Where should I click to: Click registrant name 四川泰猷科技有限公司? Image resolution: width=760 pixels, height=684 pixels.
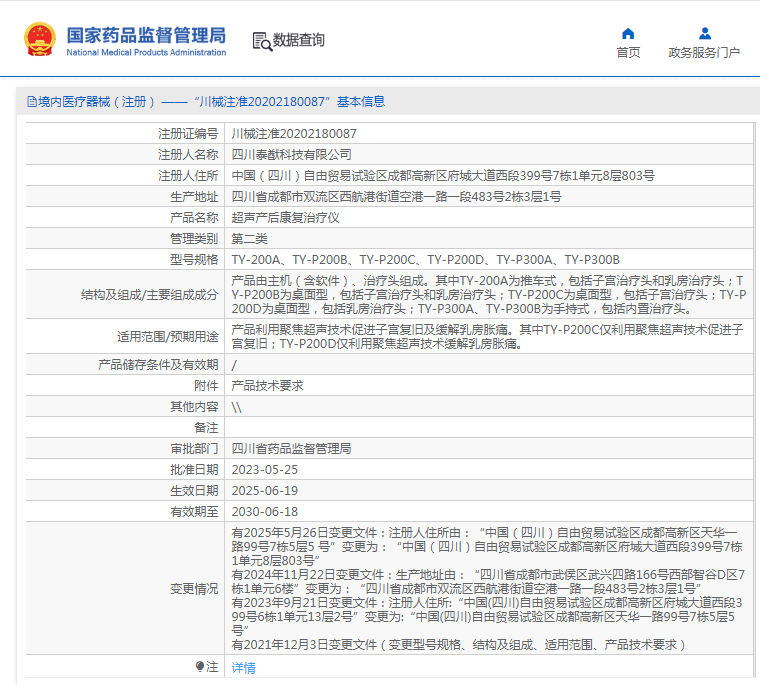point(292,154)
